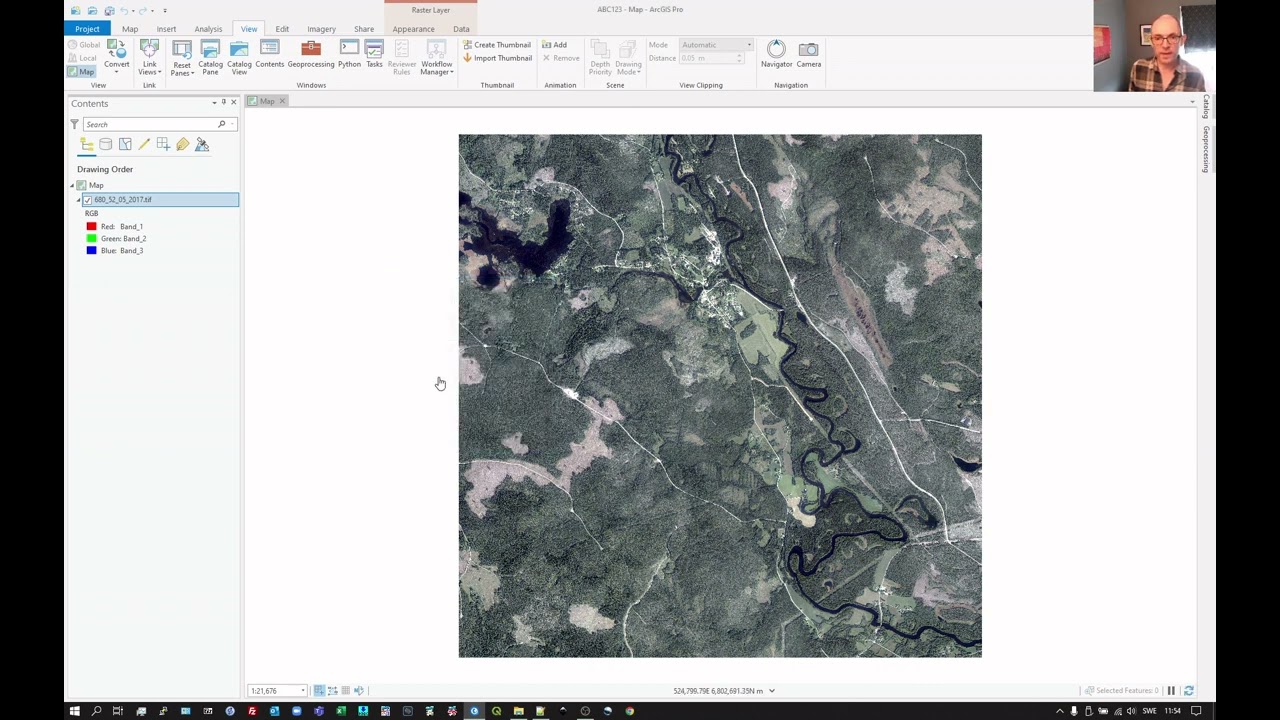Open the Catalog Pane
Viewport: 1280px width, 720px height.
click(210, 57)
